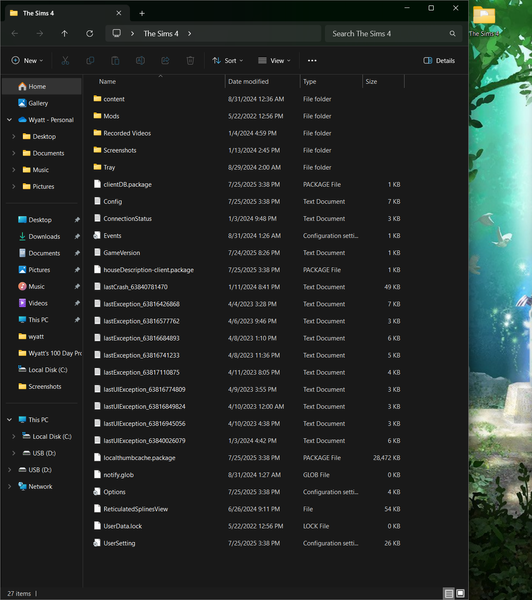Select the Options configuration file icon
Screen dimensions: 532x600
pos(97,492)
